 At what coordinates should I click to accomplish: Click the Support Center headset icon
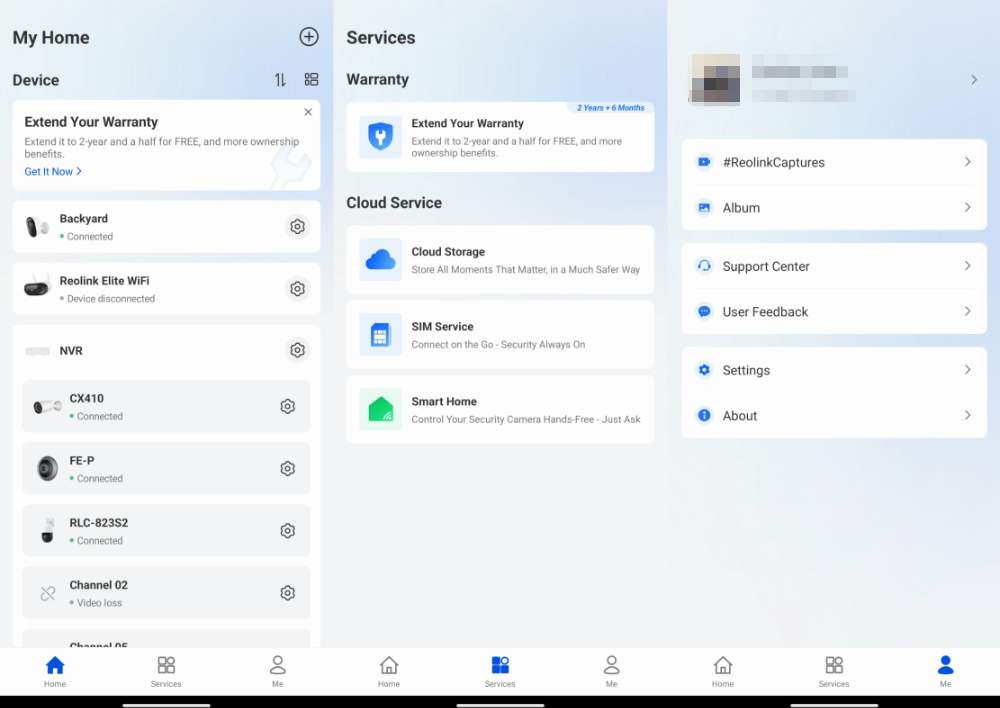pos(704,266)
